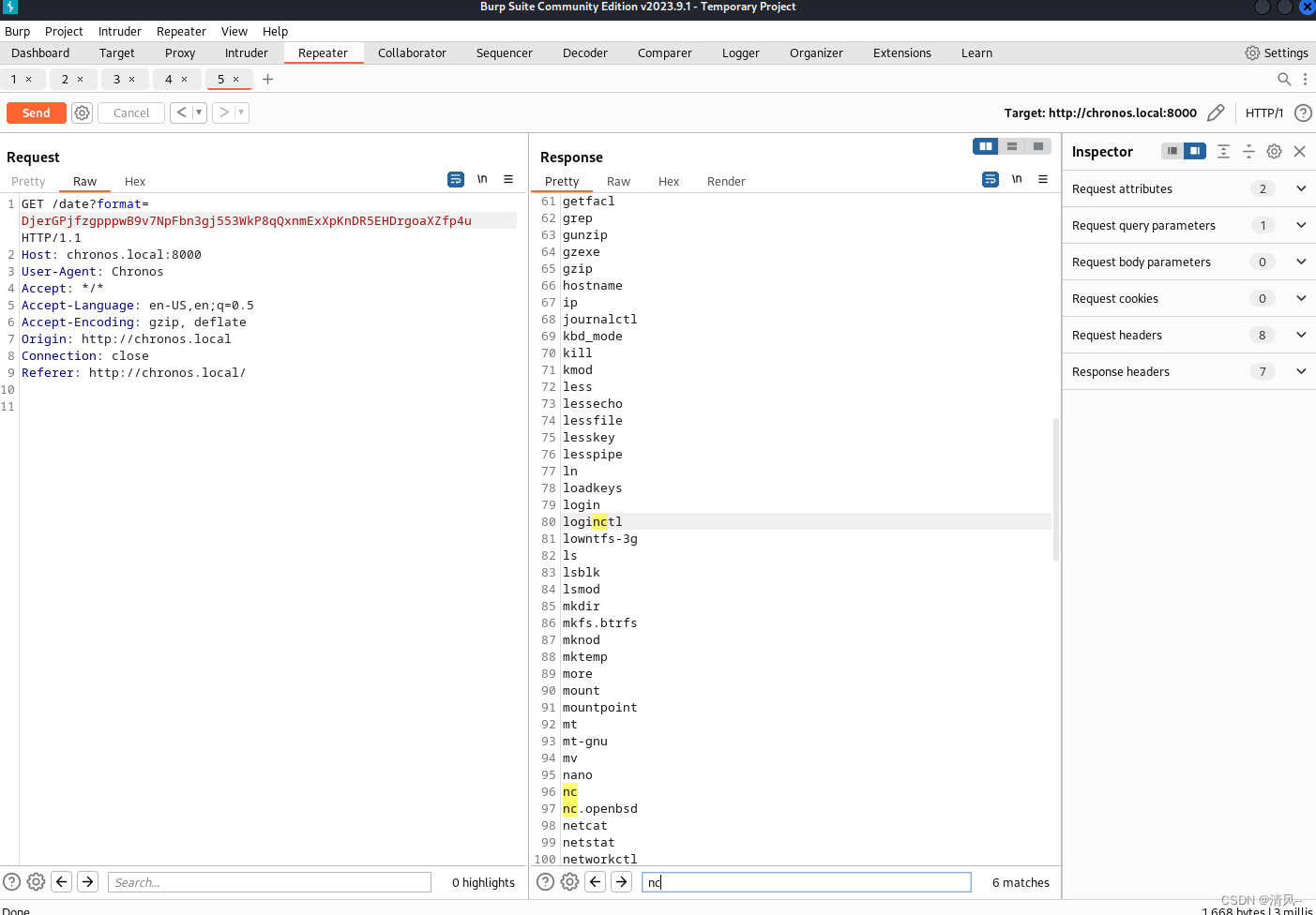Toggle HTTP/1 protocol selector
Image resolution: width=1316 pixels, height=915 pixels.
(x=1263, y=112)
